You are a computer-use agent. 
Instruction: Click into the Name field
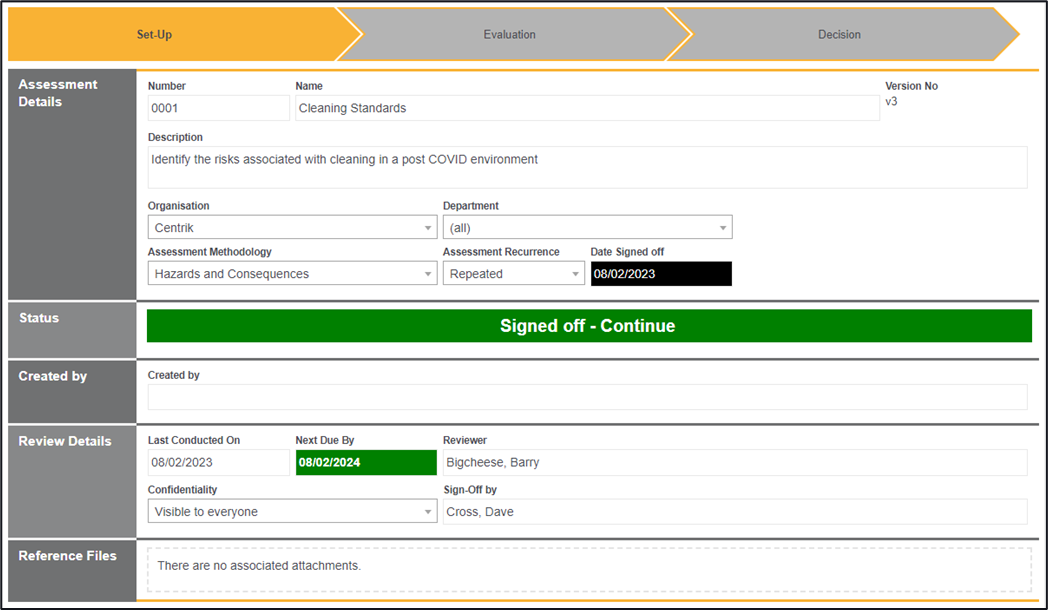tap(587, 108)
